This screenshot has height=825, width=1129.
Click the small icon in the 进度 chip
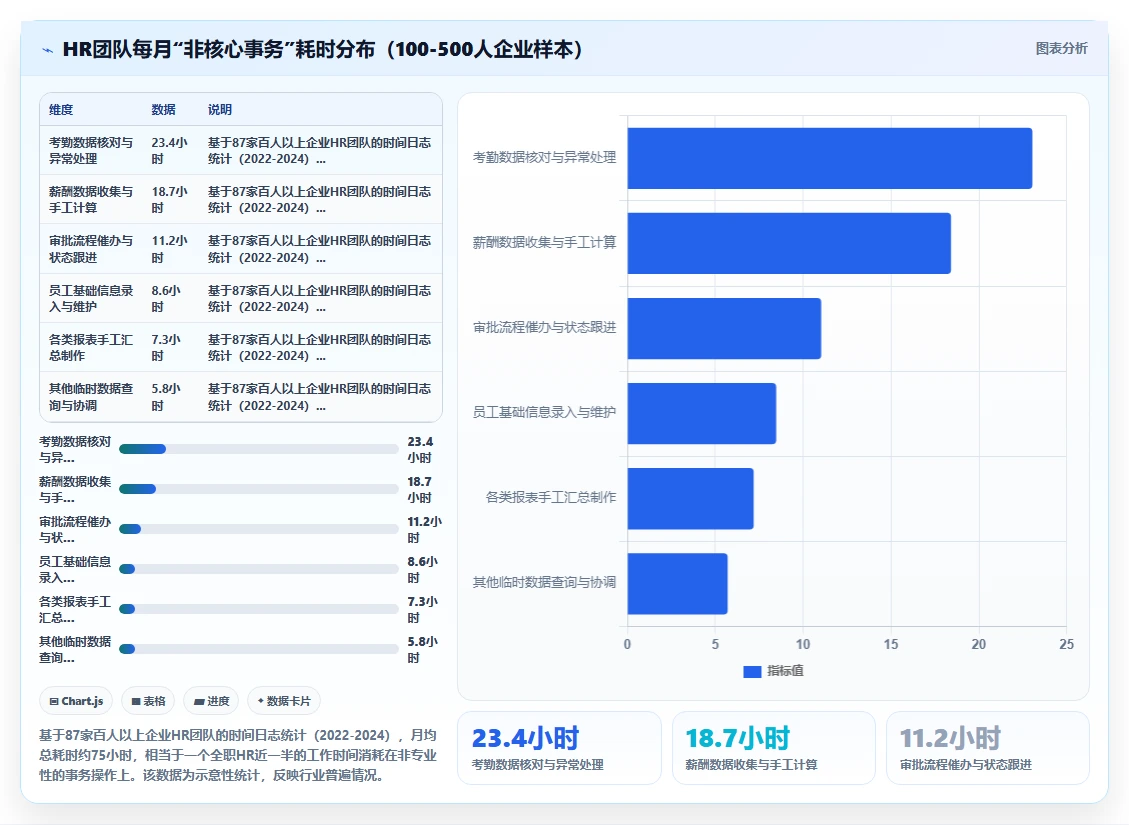[199, 702]
